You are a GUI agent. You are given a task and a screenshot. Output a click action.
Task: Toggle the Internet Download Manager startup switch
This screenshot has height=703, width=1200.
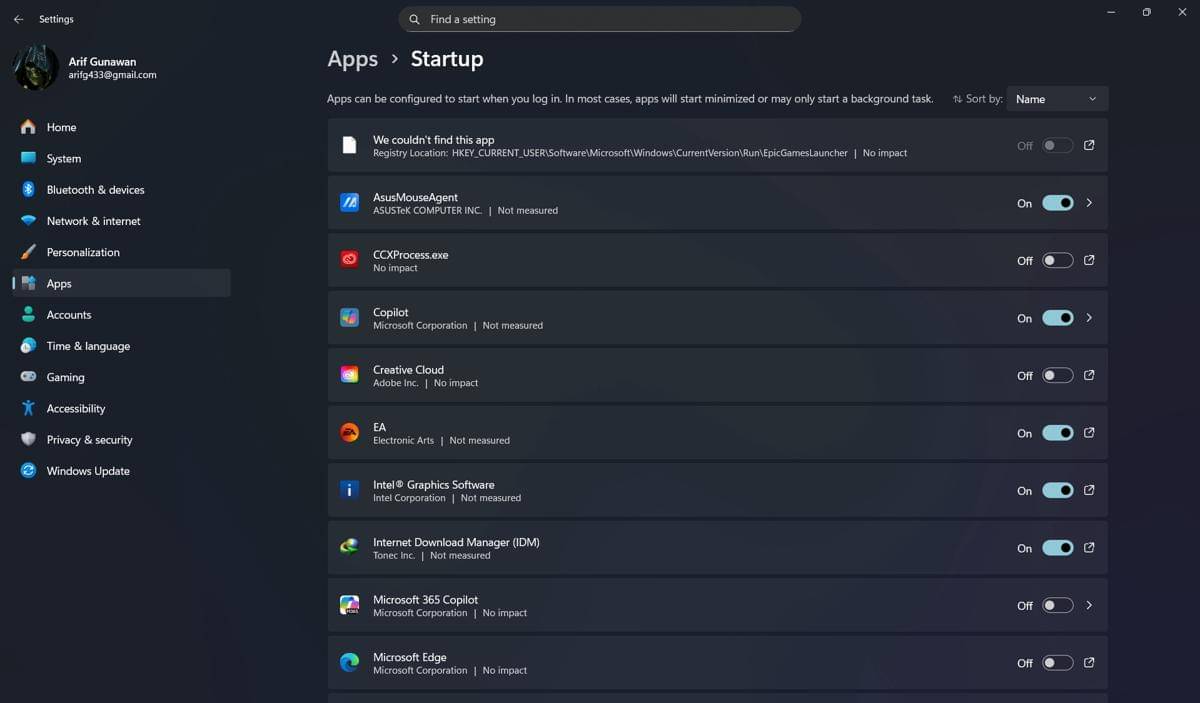coord(1057,548)
